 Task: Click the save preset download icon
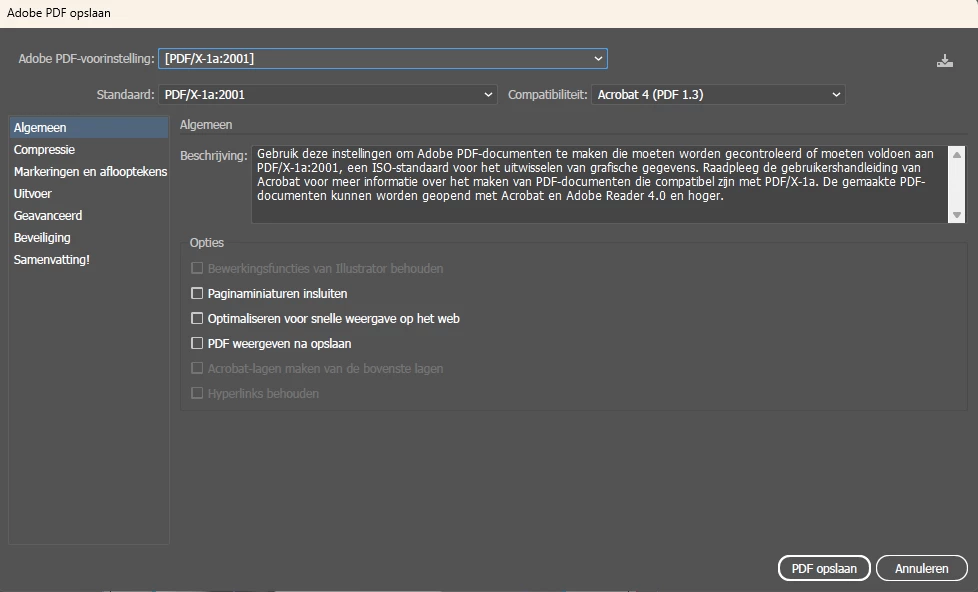pyautogui.click(x=945, y=61)
